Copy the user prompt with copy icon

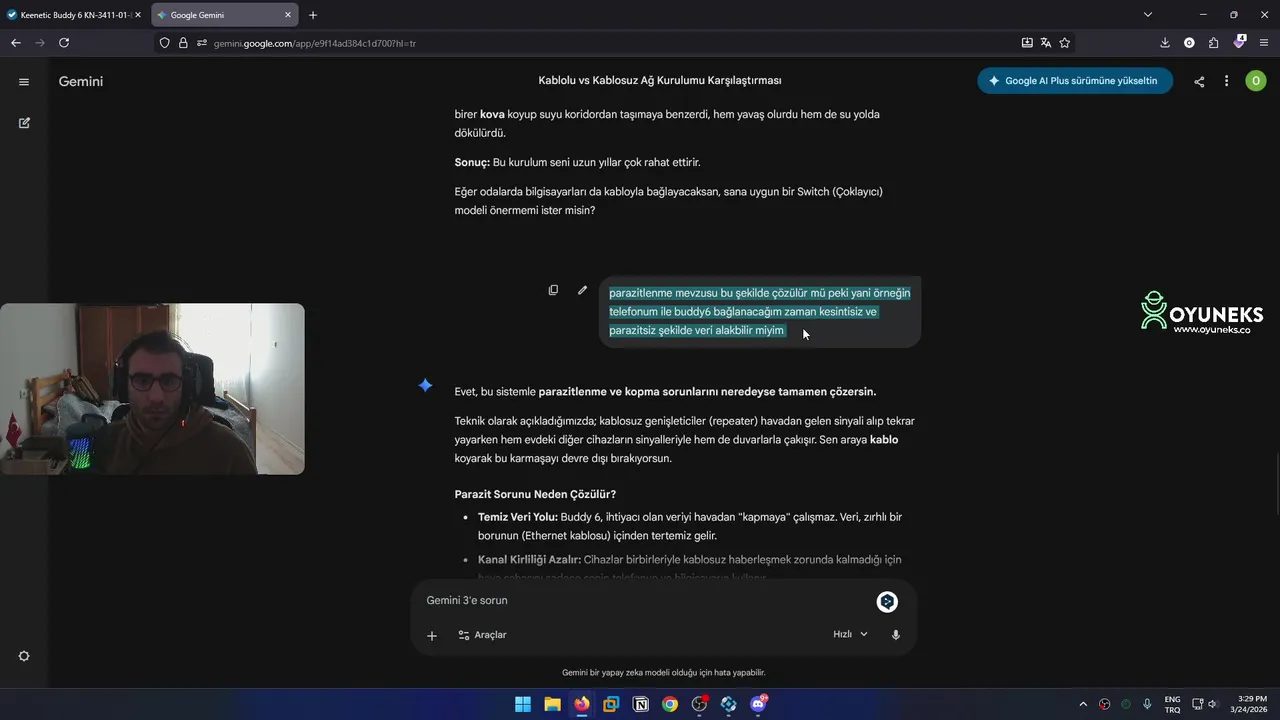coord(553,290)
